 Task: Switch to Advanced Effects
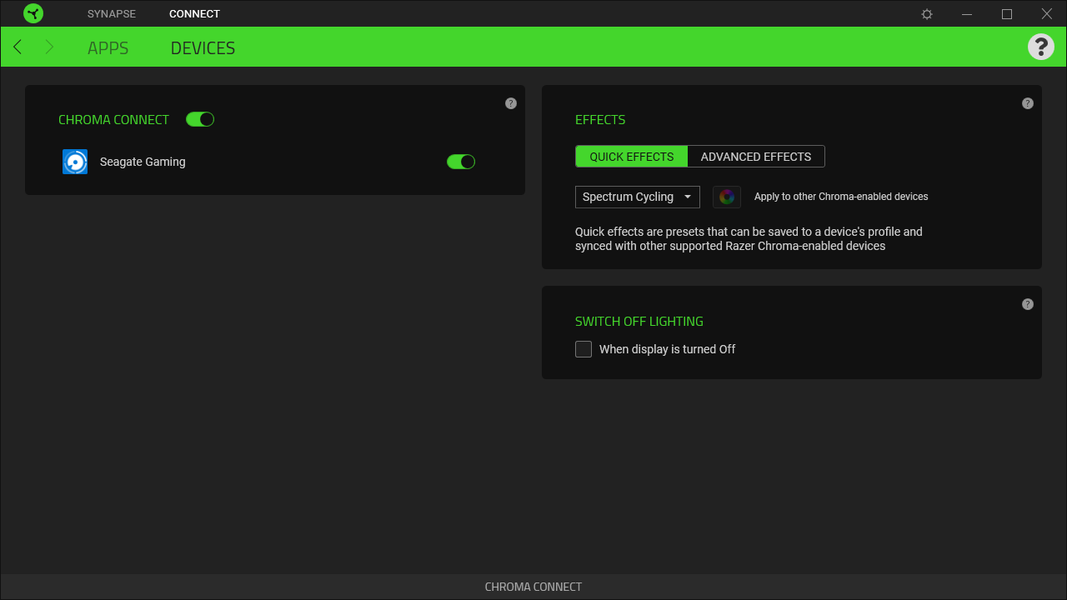[x=756, y=156]
